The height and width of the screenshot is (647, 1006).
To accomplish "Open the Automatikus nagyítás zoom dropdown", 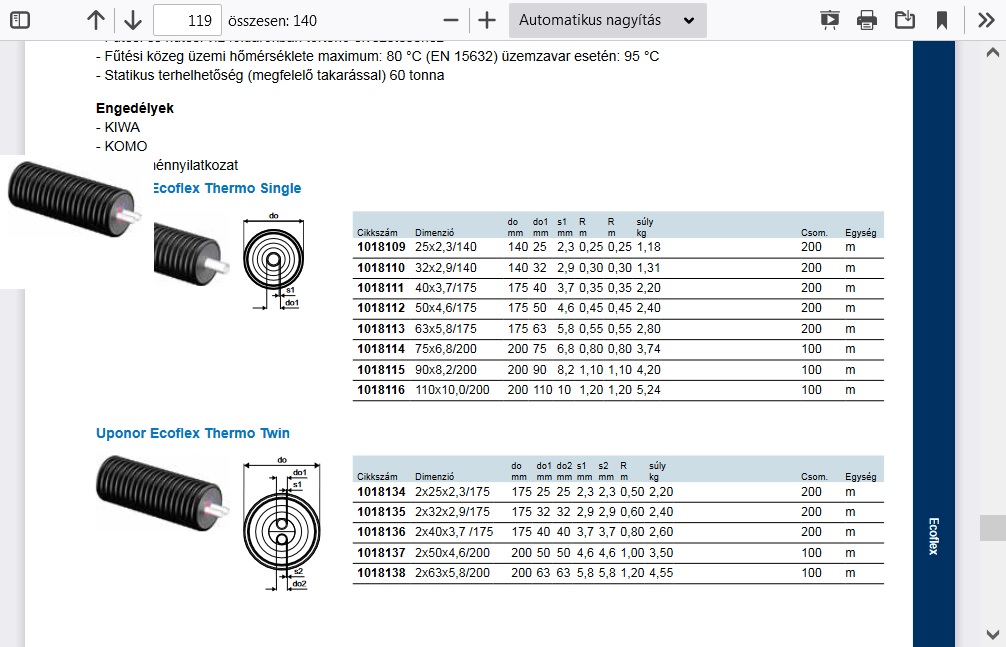I will click(607, 20).
